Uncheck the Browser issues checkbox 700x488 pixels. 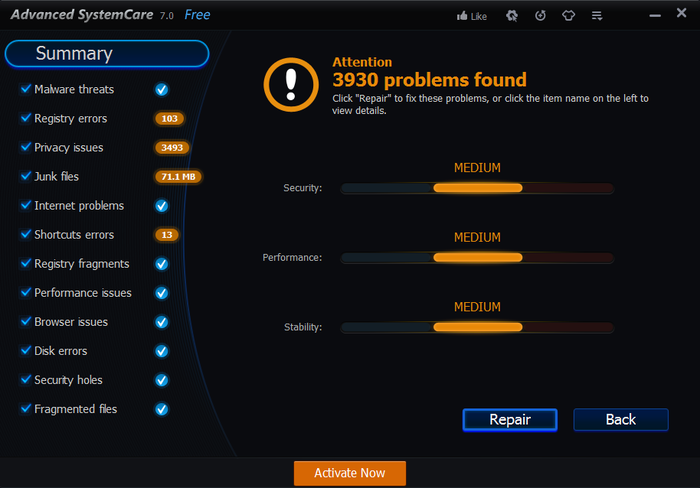pos(26,321)
